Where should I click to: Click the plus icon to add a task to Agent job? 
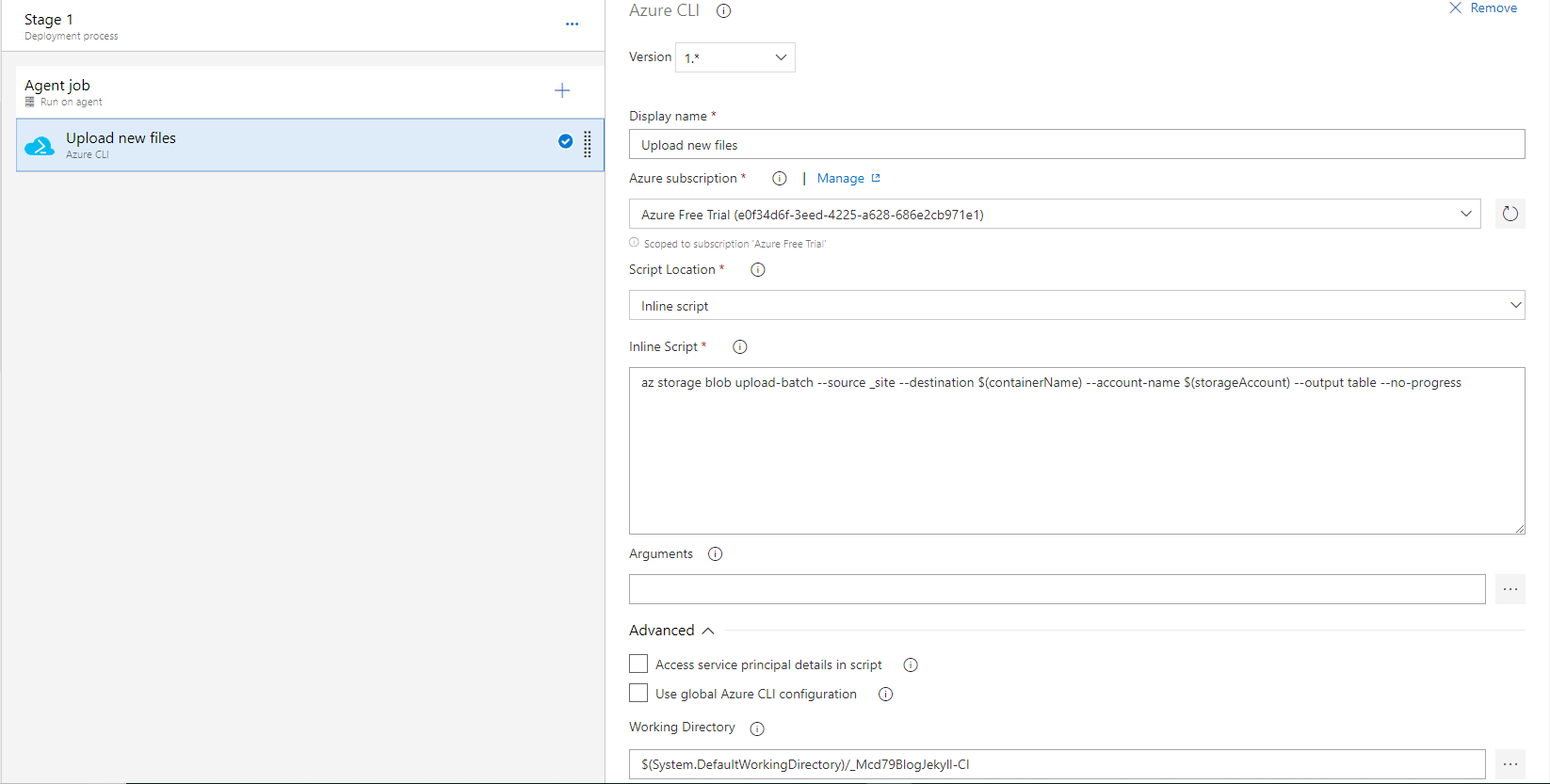[x=562, y=90]
